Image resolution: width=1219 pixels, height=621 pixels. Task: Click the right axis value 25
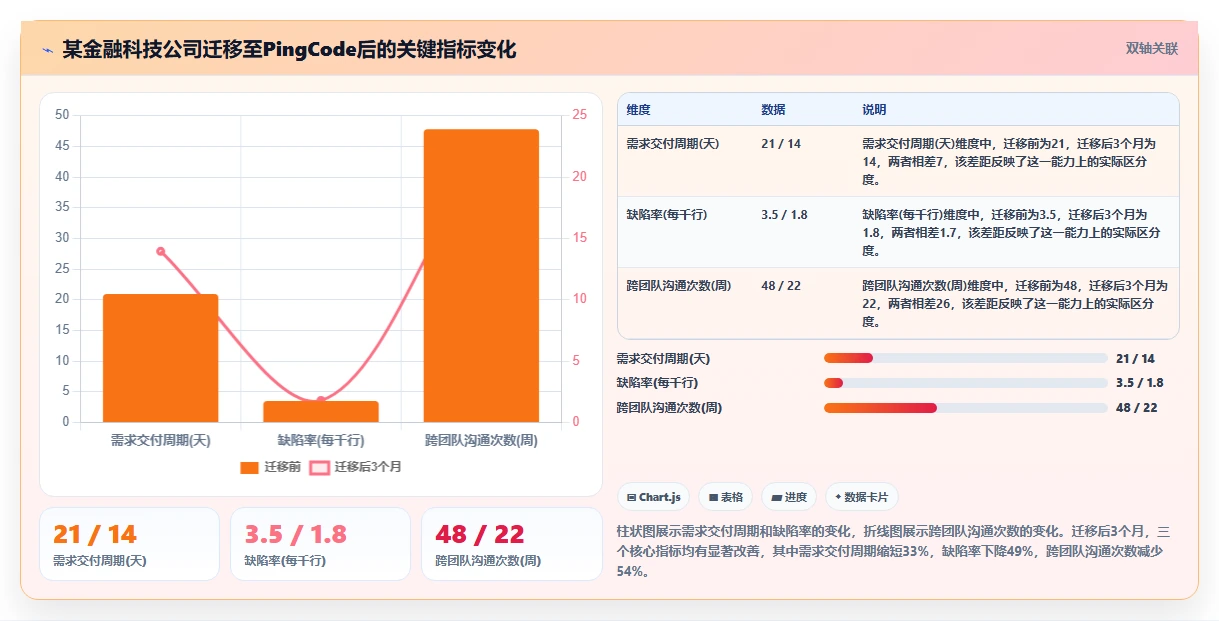coord(579,115)
